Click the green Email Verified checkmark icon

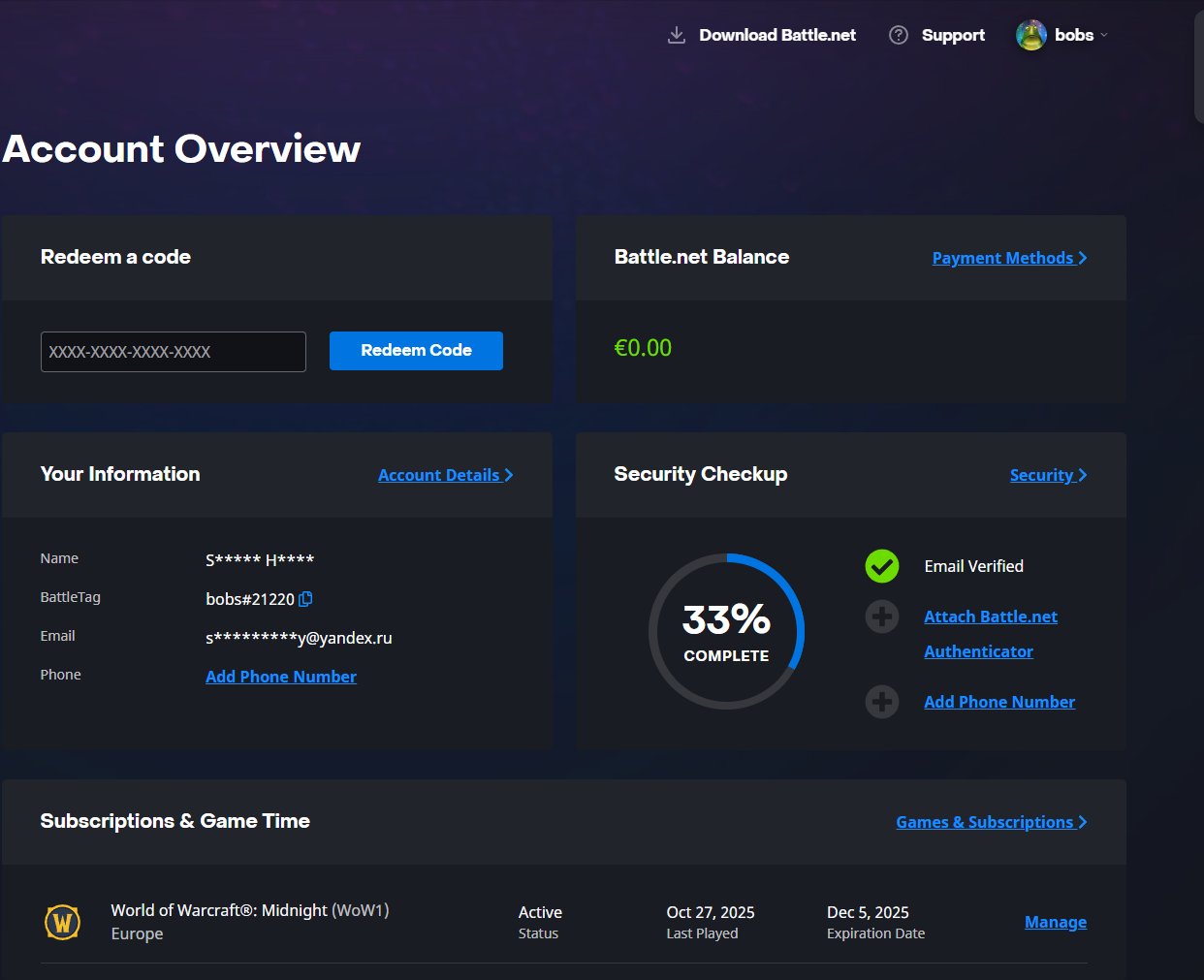coord(882,566)
